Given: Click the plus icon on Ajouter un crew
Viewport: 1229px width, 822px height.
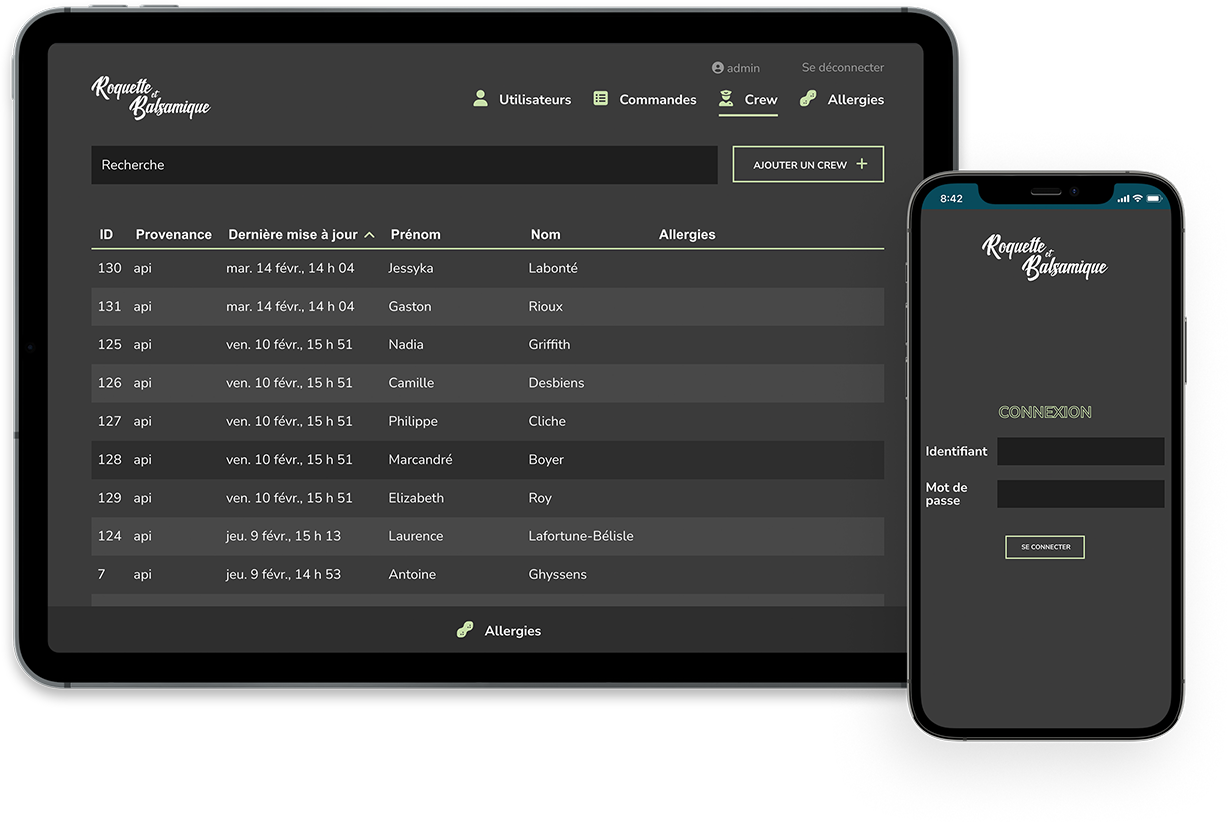Looking at the screenshot, I should coord(862,164).
